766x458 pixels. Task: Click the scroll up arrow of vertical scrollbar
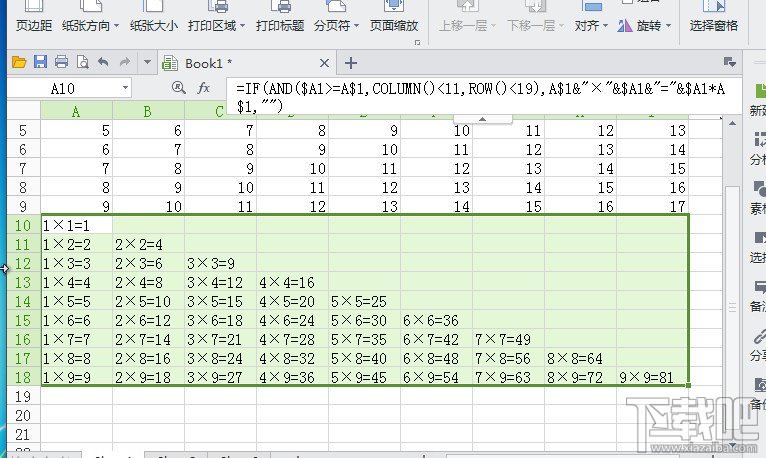click(732, 124)
